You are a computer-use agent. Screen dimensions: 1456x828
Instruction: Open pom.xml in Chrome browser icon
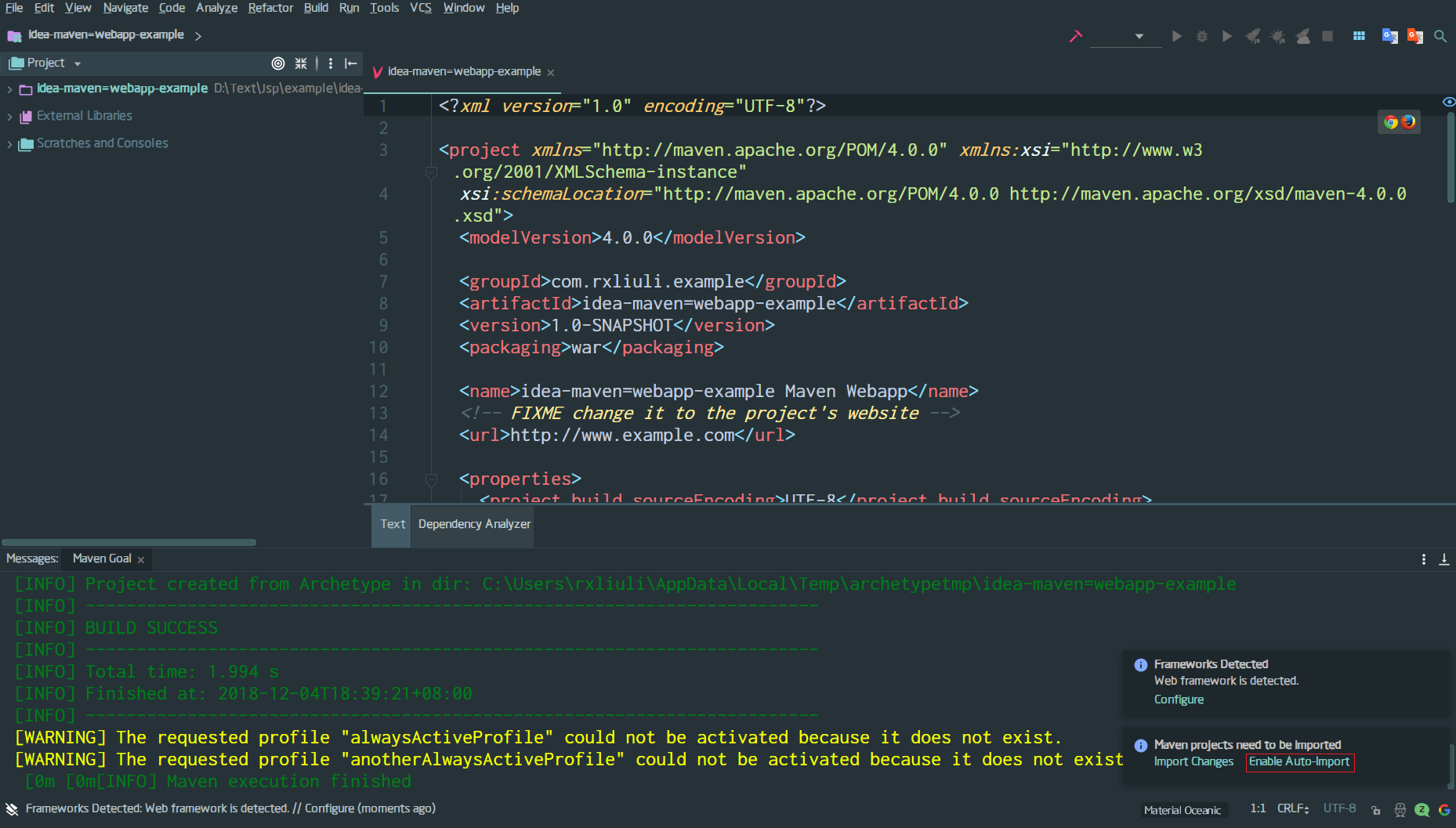click(x=1391, y=122)
